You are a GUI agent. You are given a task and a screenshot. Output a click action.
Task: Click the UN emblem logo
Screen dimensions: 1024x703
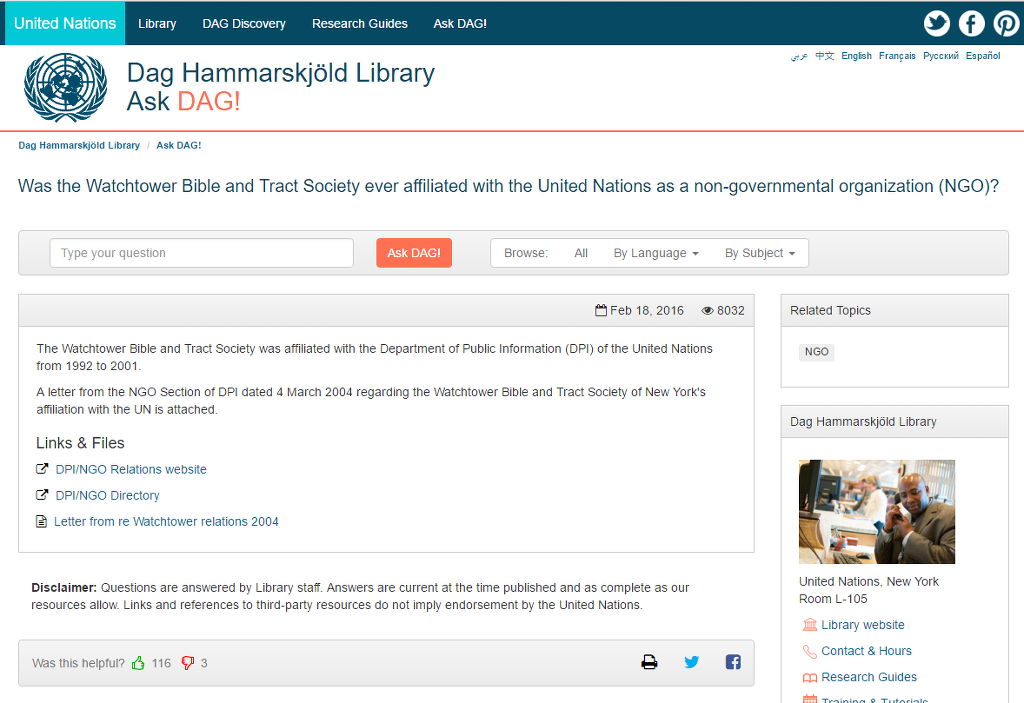coord(65,88)
